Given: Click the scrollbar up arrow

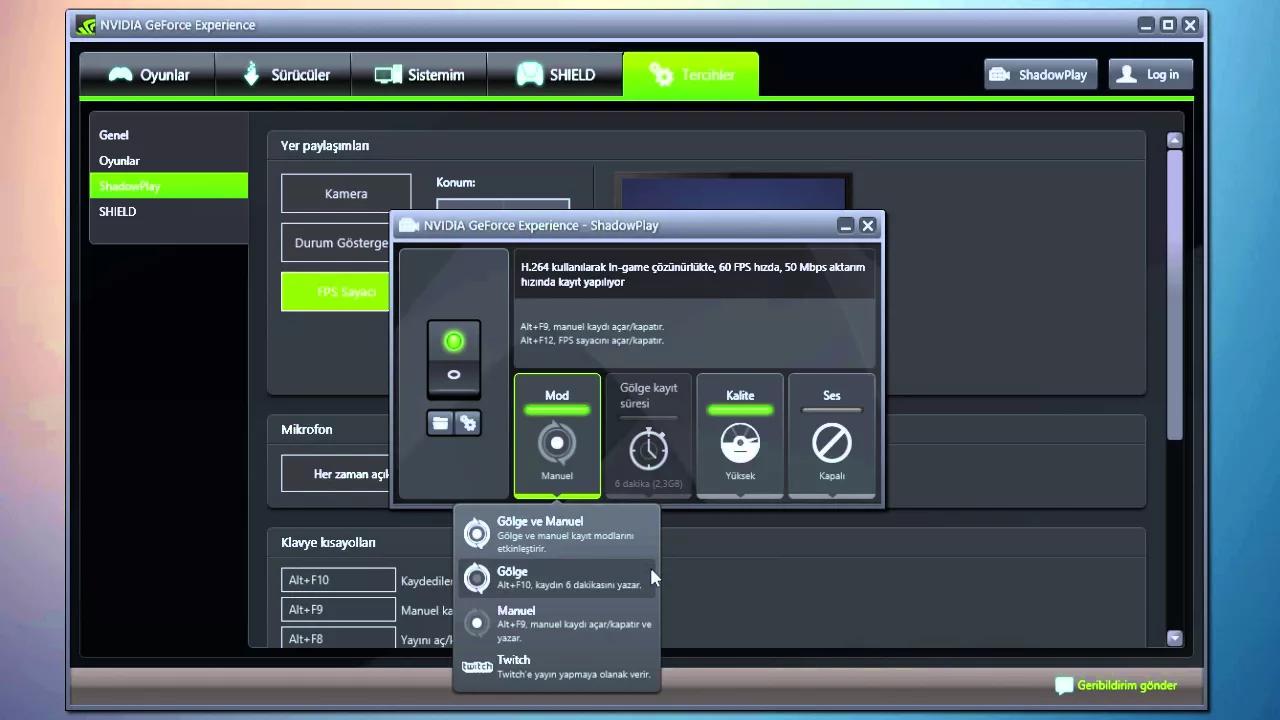Looking at the screenshot, I should (x=1175, y=140).
